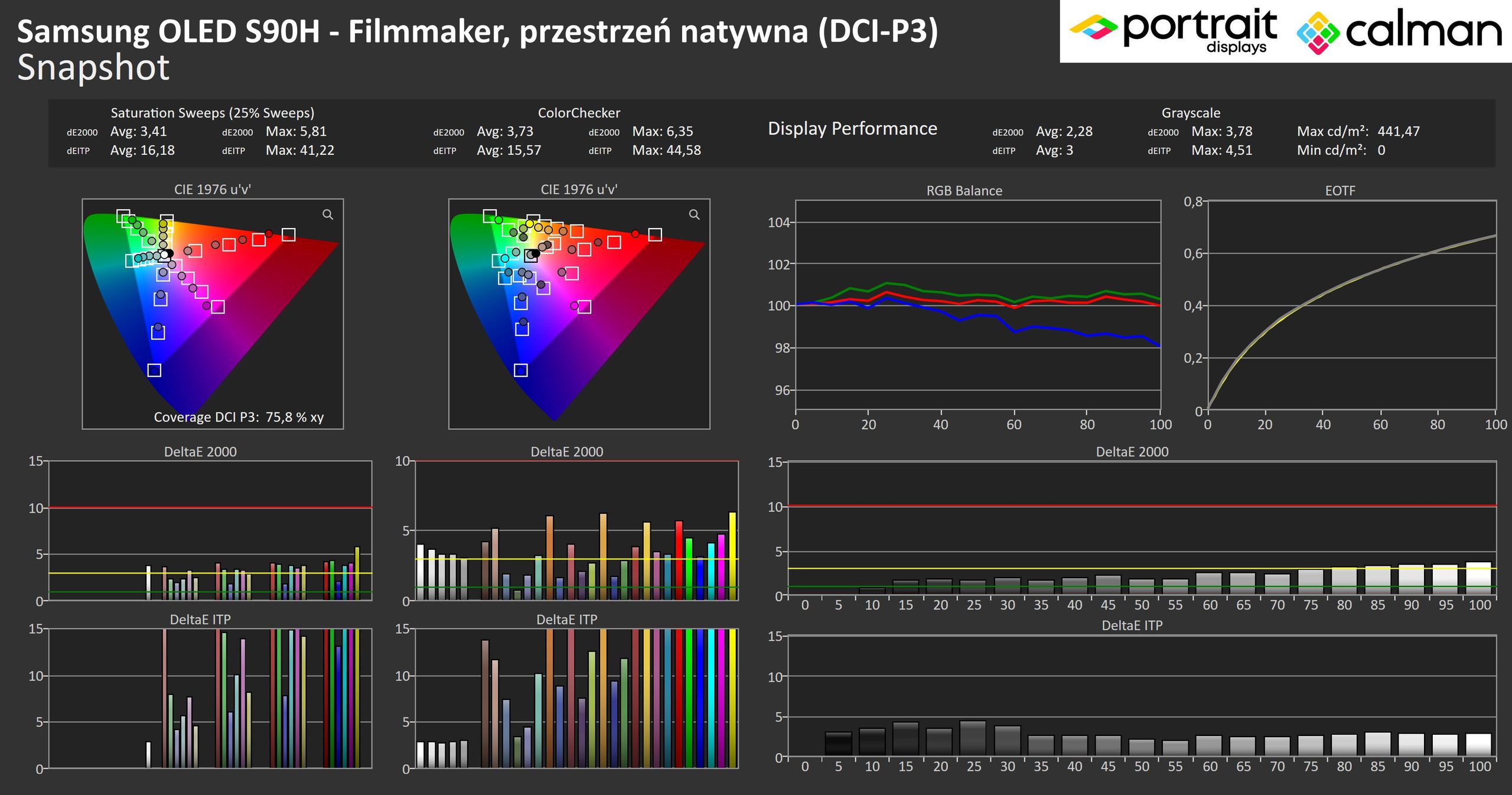
Task: Click the Portrait Displays logo
Action: [x=1174, y=31]
